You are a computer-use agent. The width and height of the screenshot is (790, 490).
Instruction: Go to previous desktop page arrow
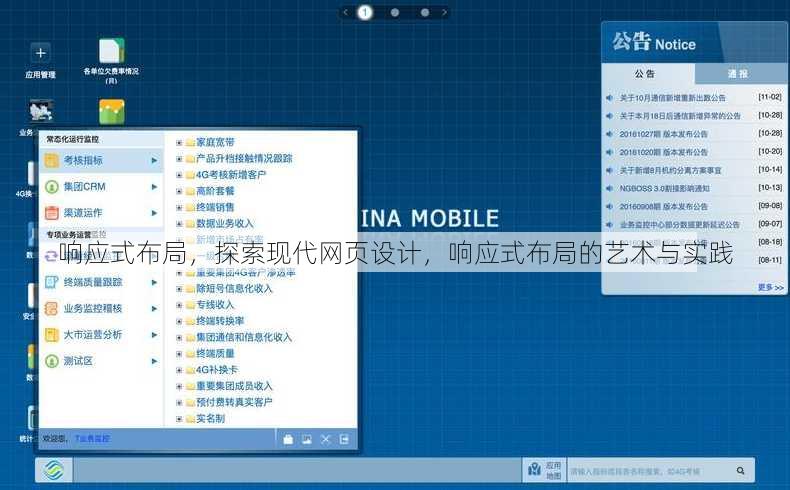pyautogui.click(x=346, y=12)
